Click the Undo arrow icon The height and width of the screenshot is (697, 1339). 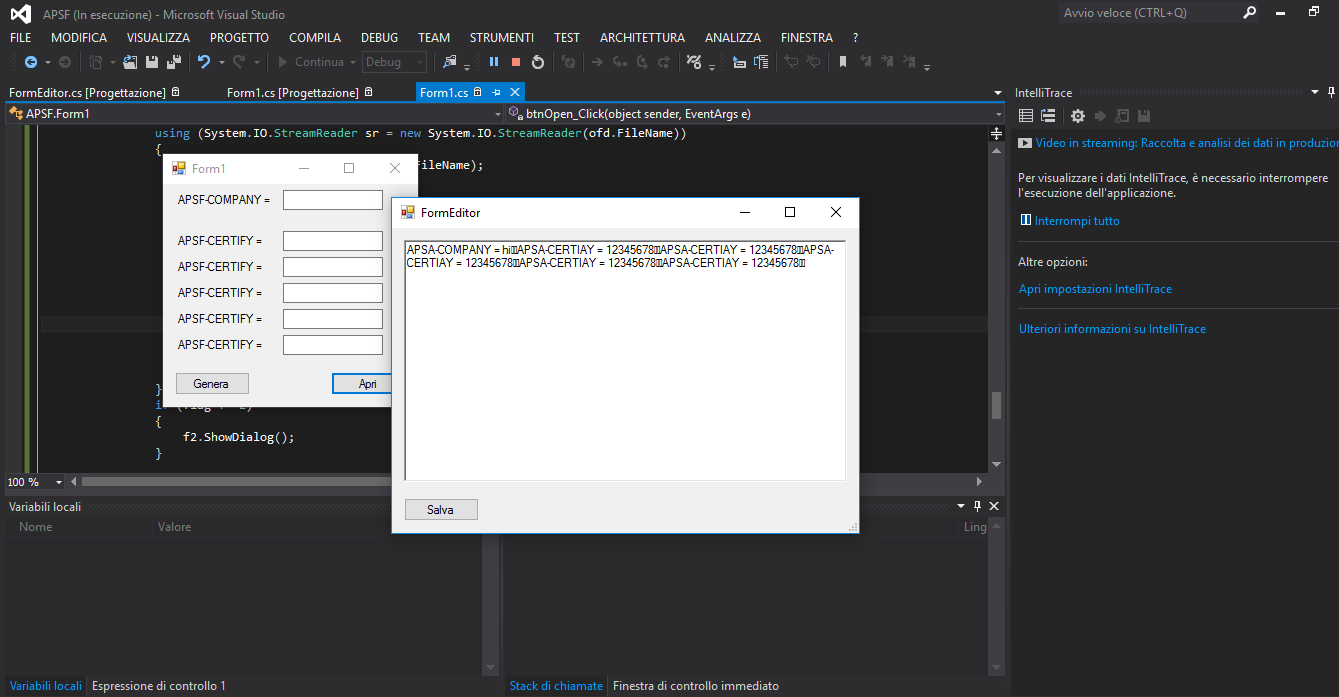[204, 62]
